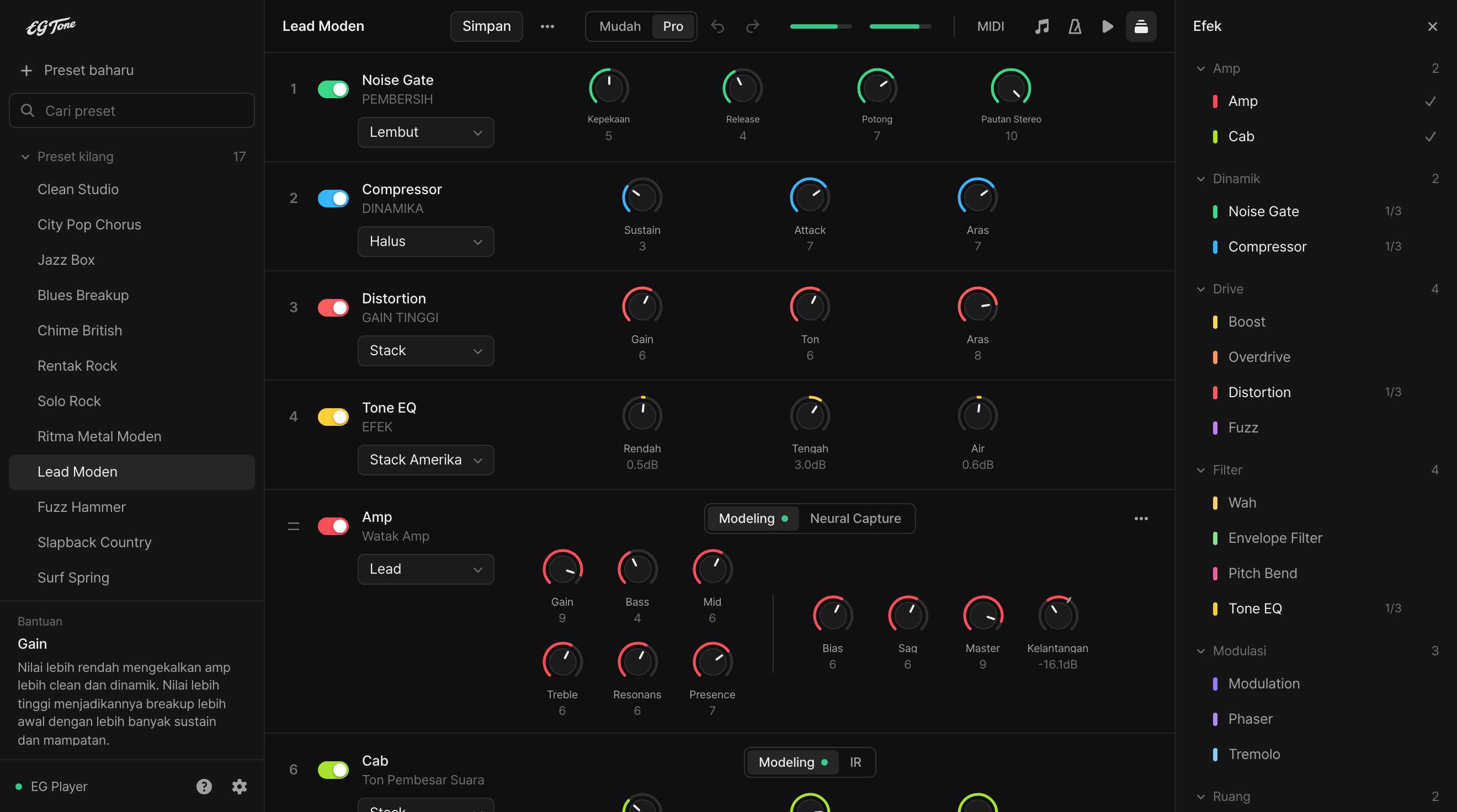1457x812 pixels.
Task: Toggle the metronome icon
Action: click(x=1075, y=26)
